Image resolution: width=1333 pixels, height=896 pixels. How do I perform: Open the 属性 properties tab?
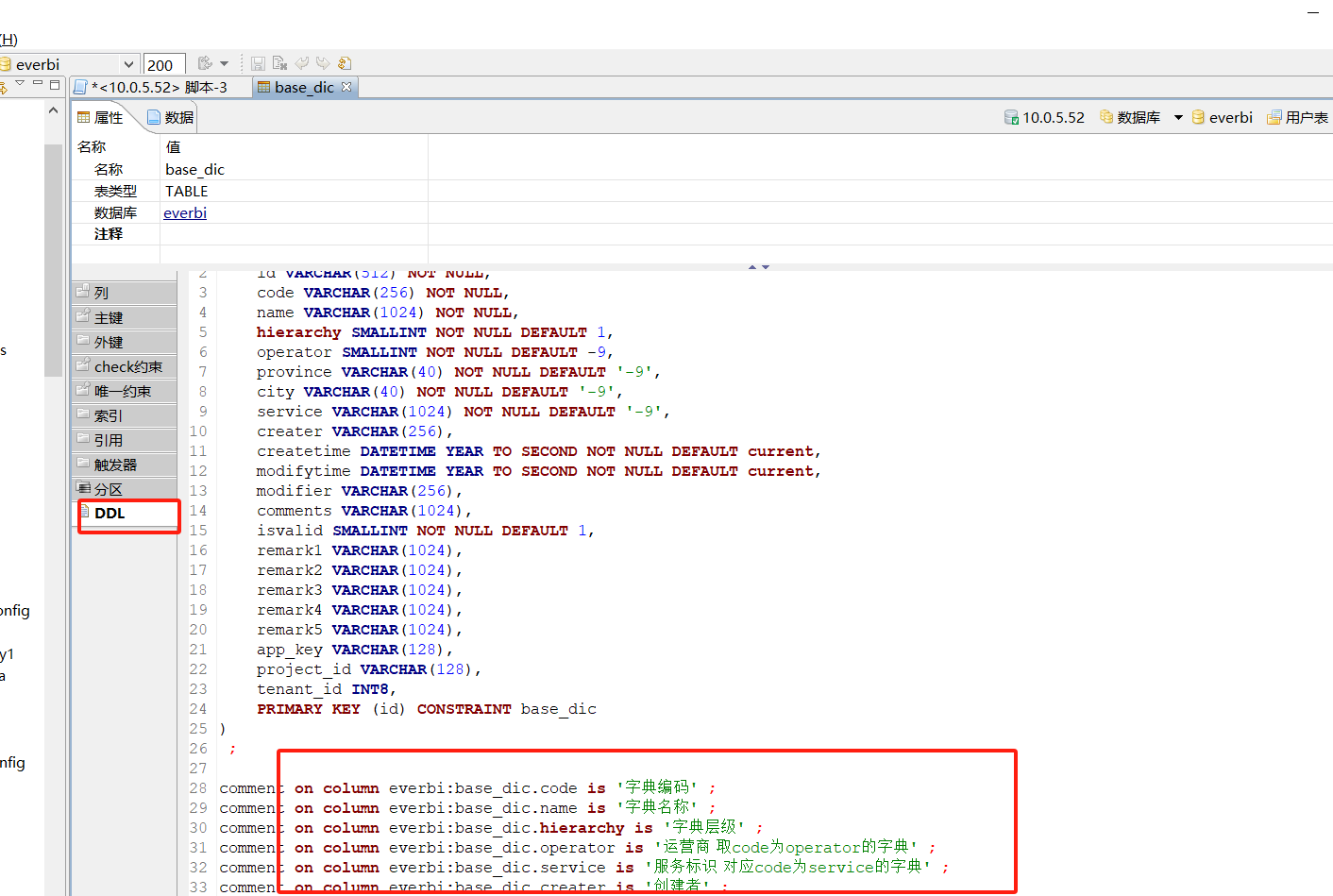coord(101,117)
